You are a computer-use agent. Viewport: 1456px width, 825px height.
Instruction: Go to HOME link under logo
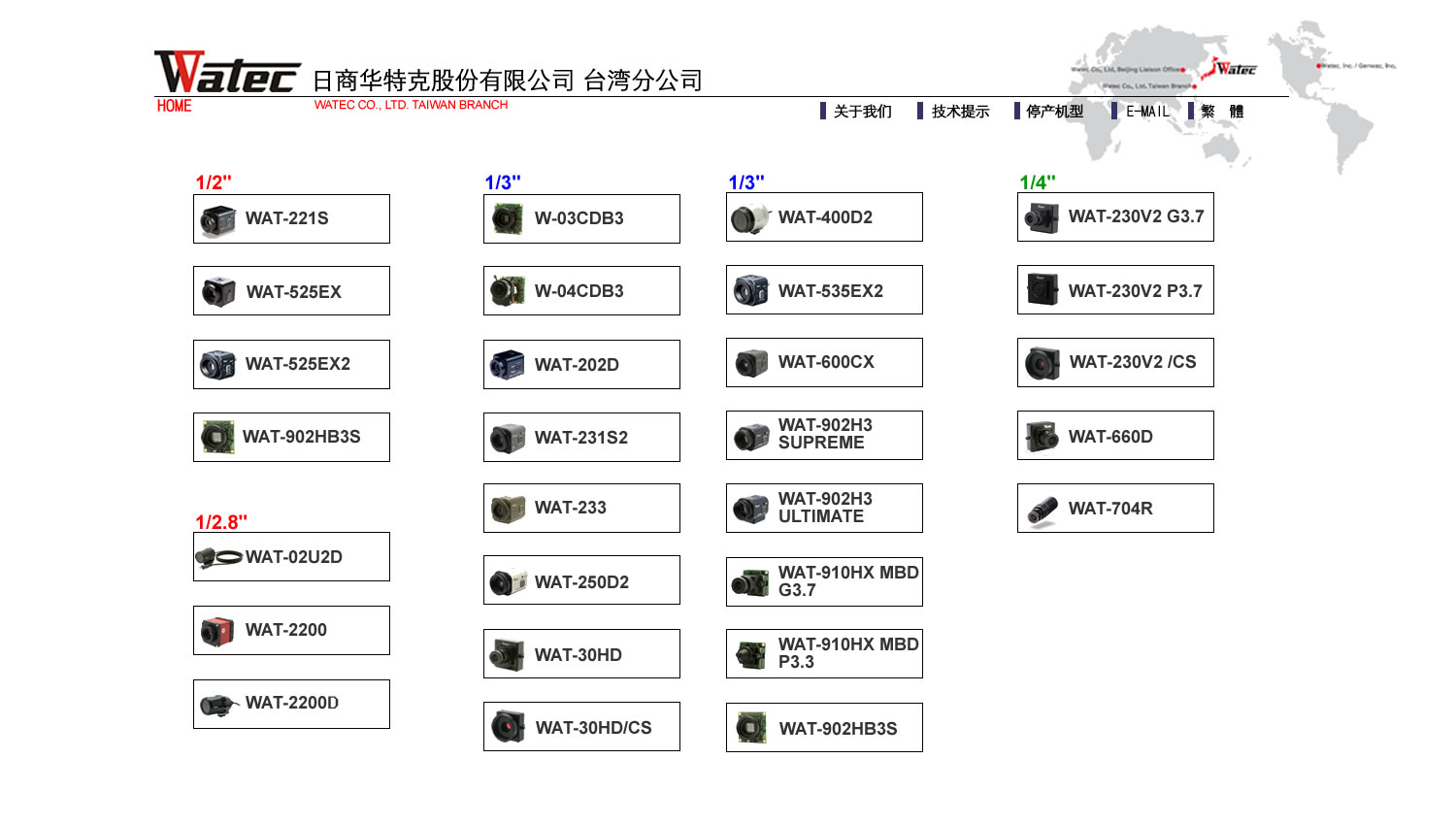[175, 106]
